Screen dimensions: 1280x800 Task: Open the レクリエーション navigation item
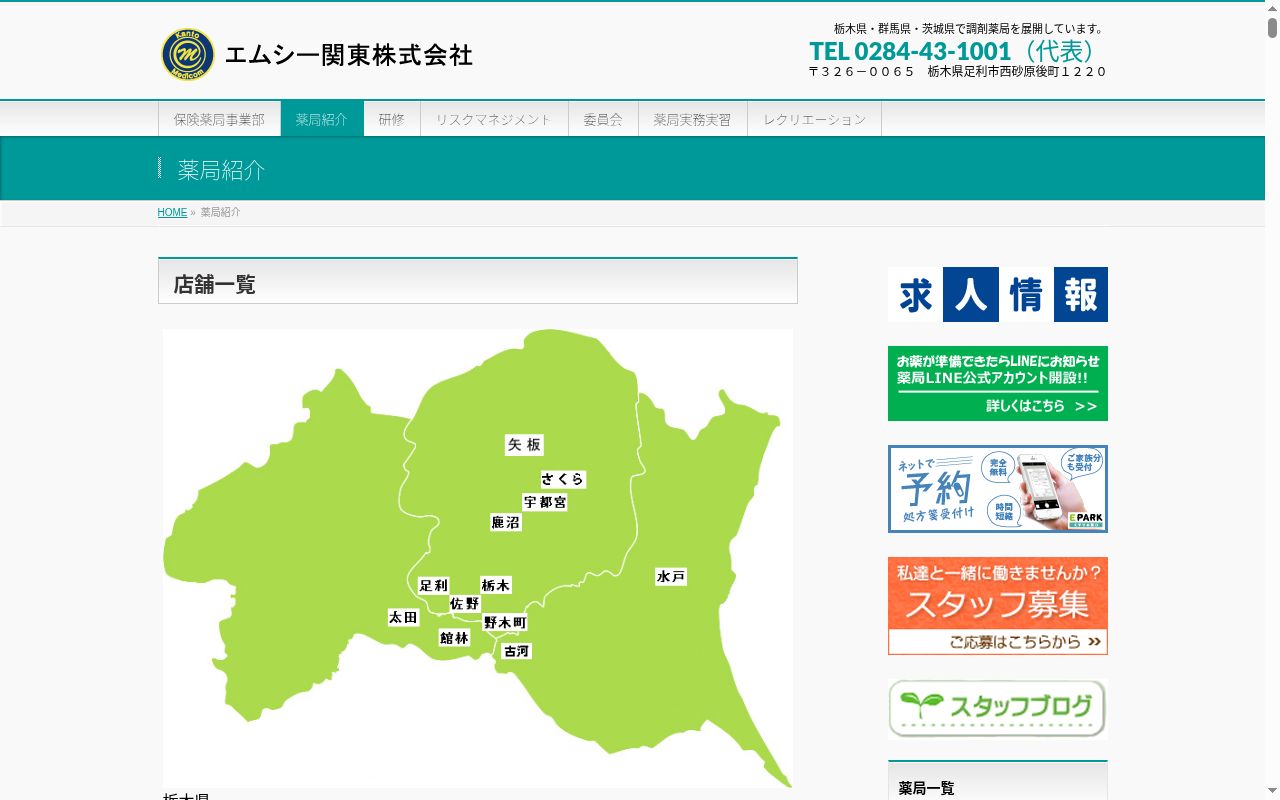(x=815, y=119)
